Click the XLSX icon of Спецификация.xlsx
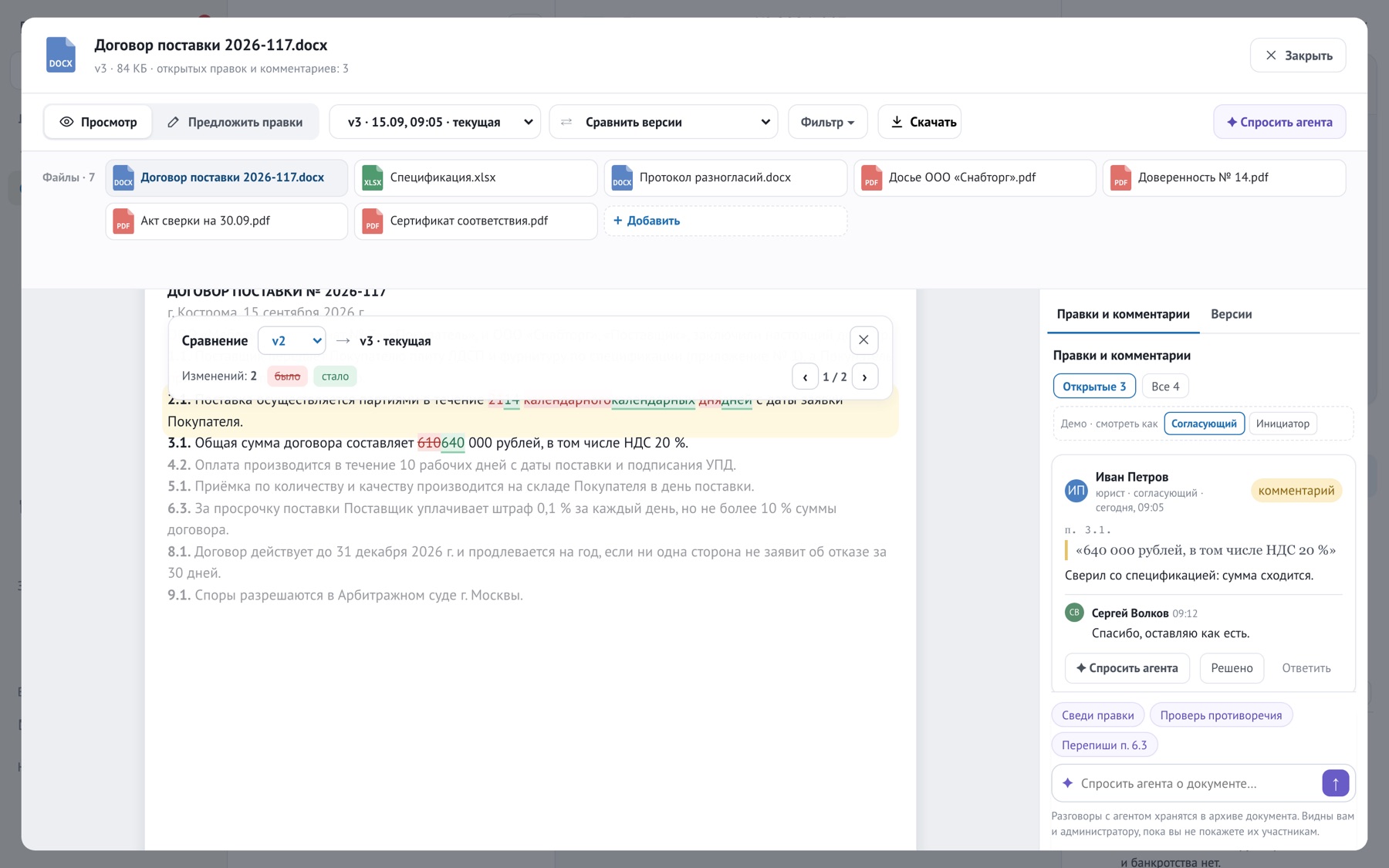1389x868 pixels. [373, 177]
